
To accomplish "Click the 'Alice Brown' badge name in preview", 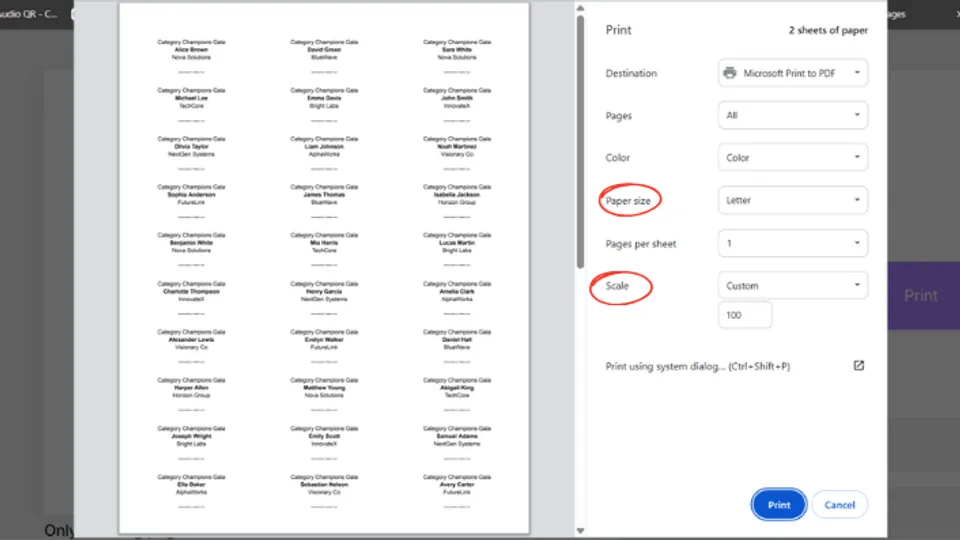I will (191, 50).
